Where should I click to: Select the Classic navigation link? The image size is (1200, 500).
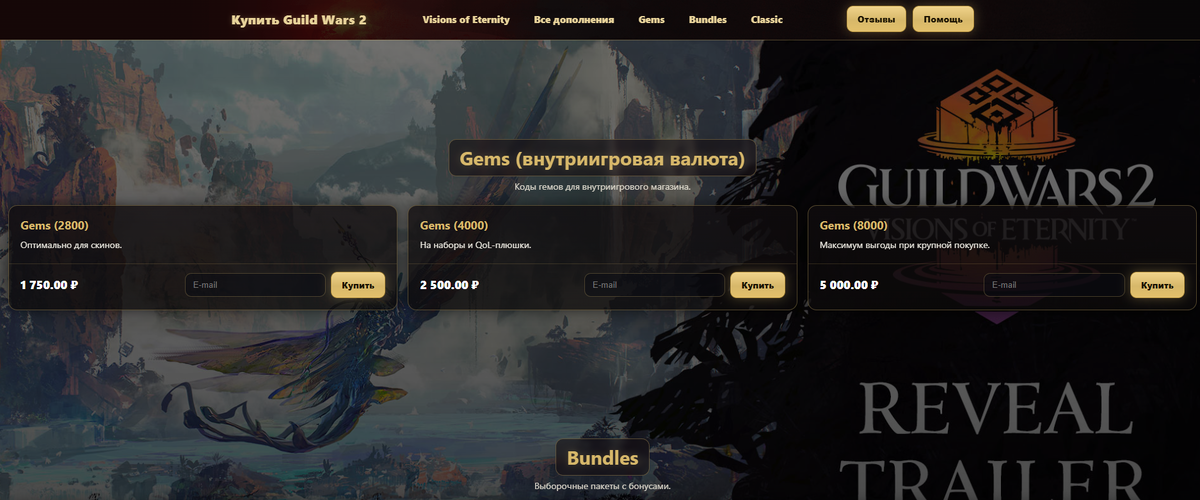coord(767,20)
